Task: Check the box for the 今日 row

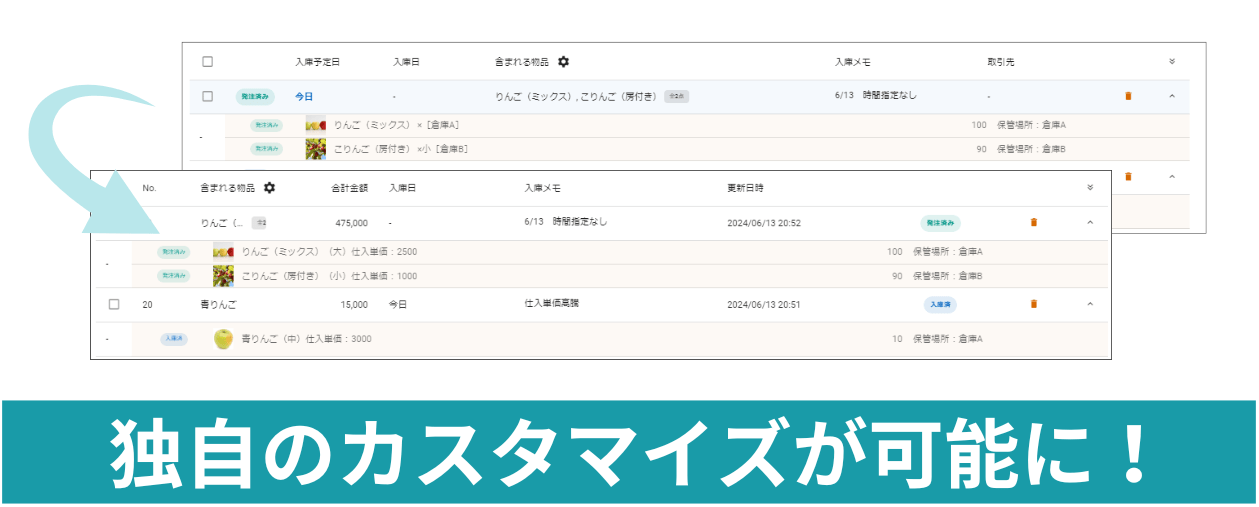Action: [208, 96]
